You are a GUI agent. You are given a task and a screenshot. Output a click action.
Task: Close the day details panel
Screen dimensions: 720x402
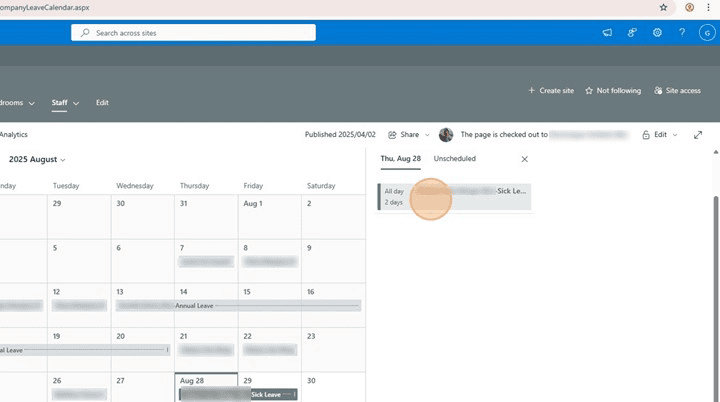coord(524,159)
